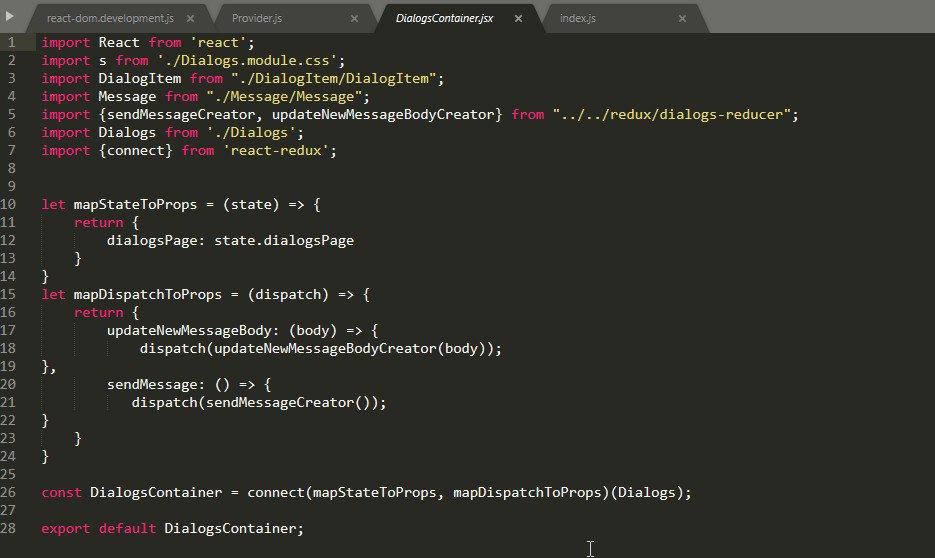Viewport: 935px width, 558px height.
Task: Click {connect} in line 7 import
Action: pyautogui.click(x=135, y=150)
